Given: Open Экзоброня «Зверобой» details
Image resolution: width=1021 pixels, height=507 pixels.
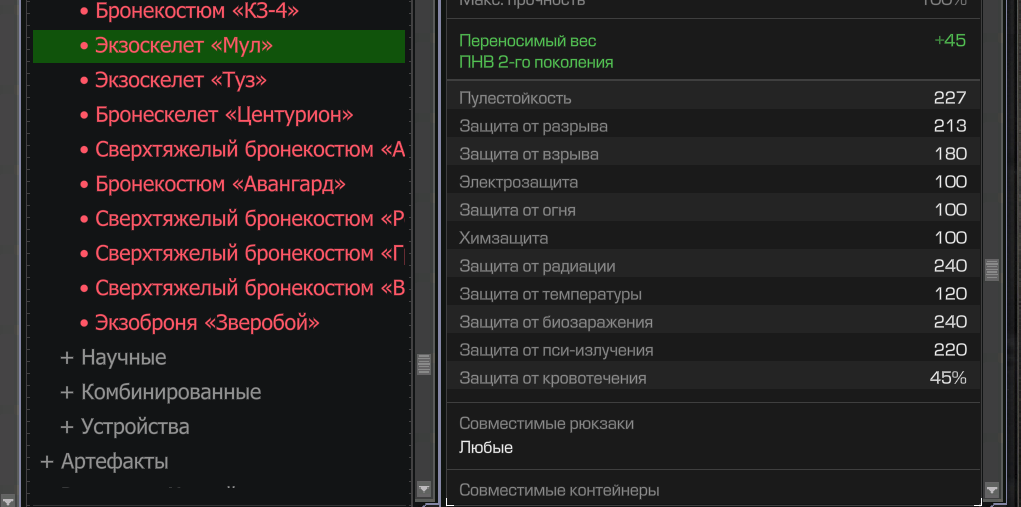Looking at the screenshot, I should point(207,323).
